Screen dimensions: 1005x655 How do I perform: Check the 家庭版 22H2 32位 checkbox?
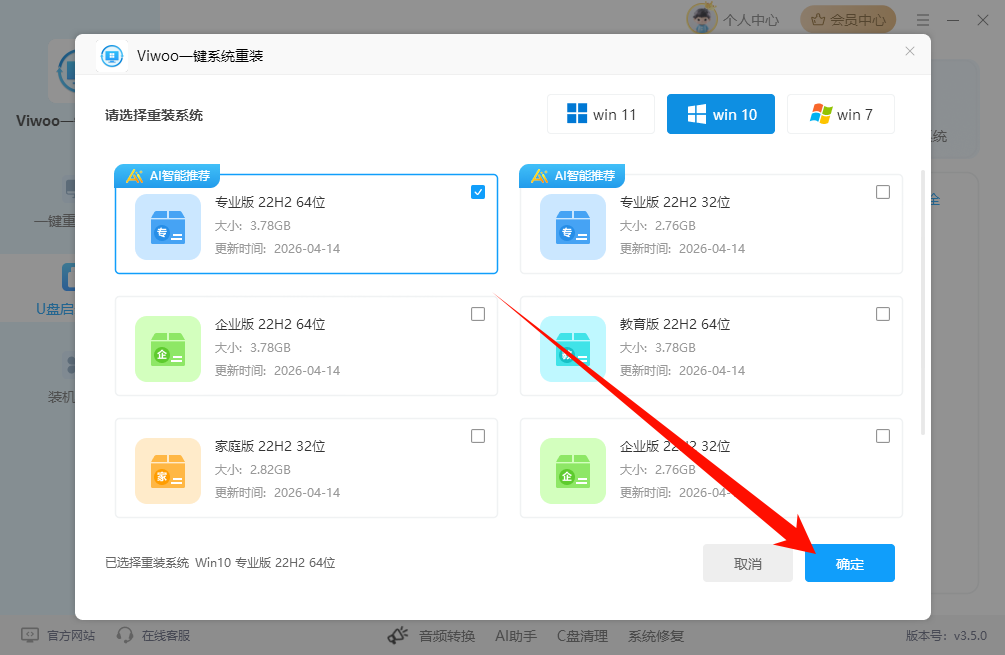coord(478,436)
